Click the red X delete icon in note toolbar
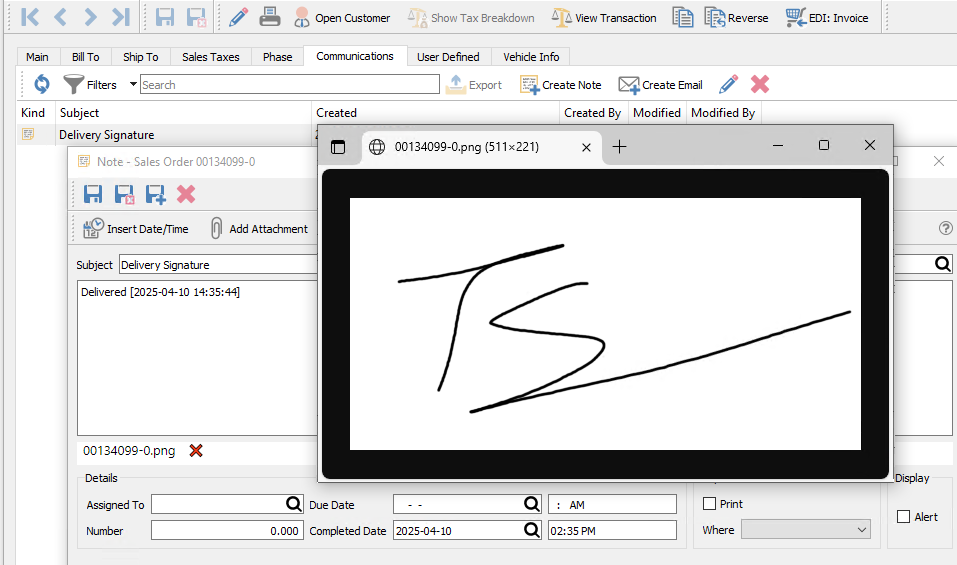The image size is (957, 565). tap(186, 194)
